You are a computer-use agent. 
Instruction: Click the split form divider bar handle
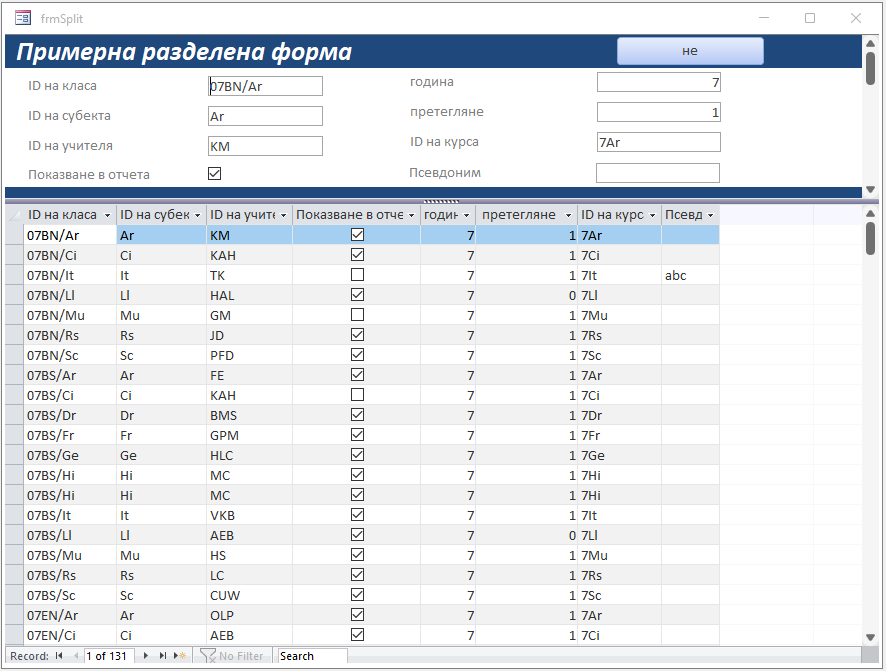[441, 201]
